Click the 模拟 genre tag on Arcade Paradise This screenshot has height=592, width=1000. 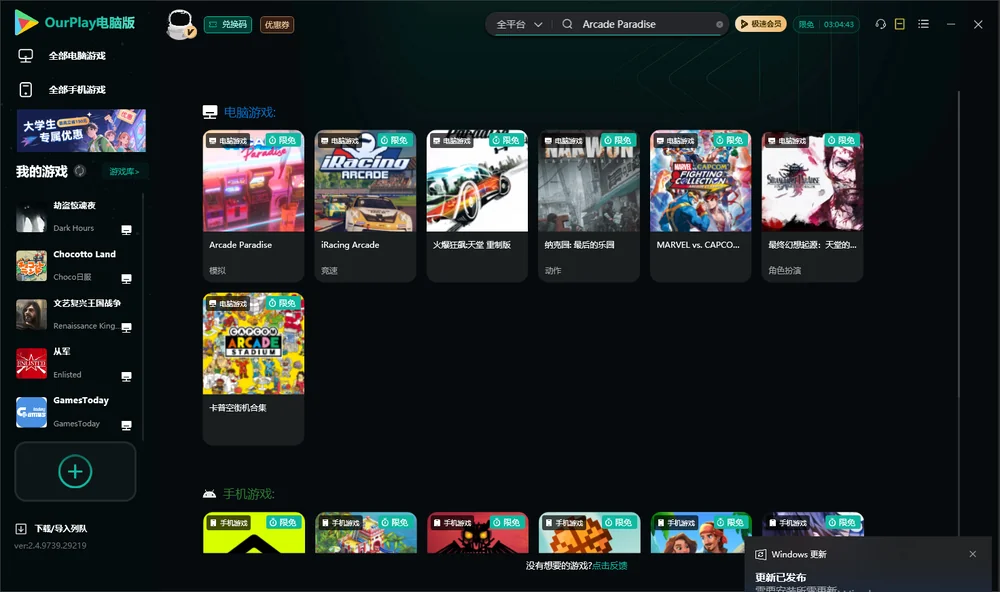pos(217,270)
